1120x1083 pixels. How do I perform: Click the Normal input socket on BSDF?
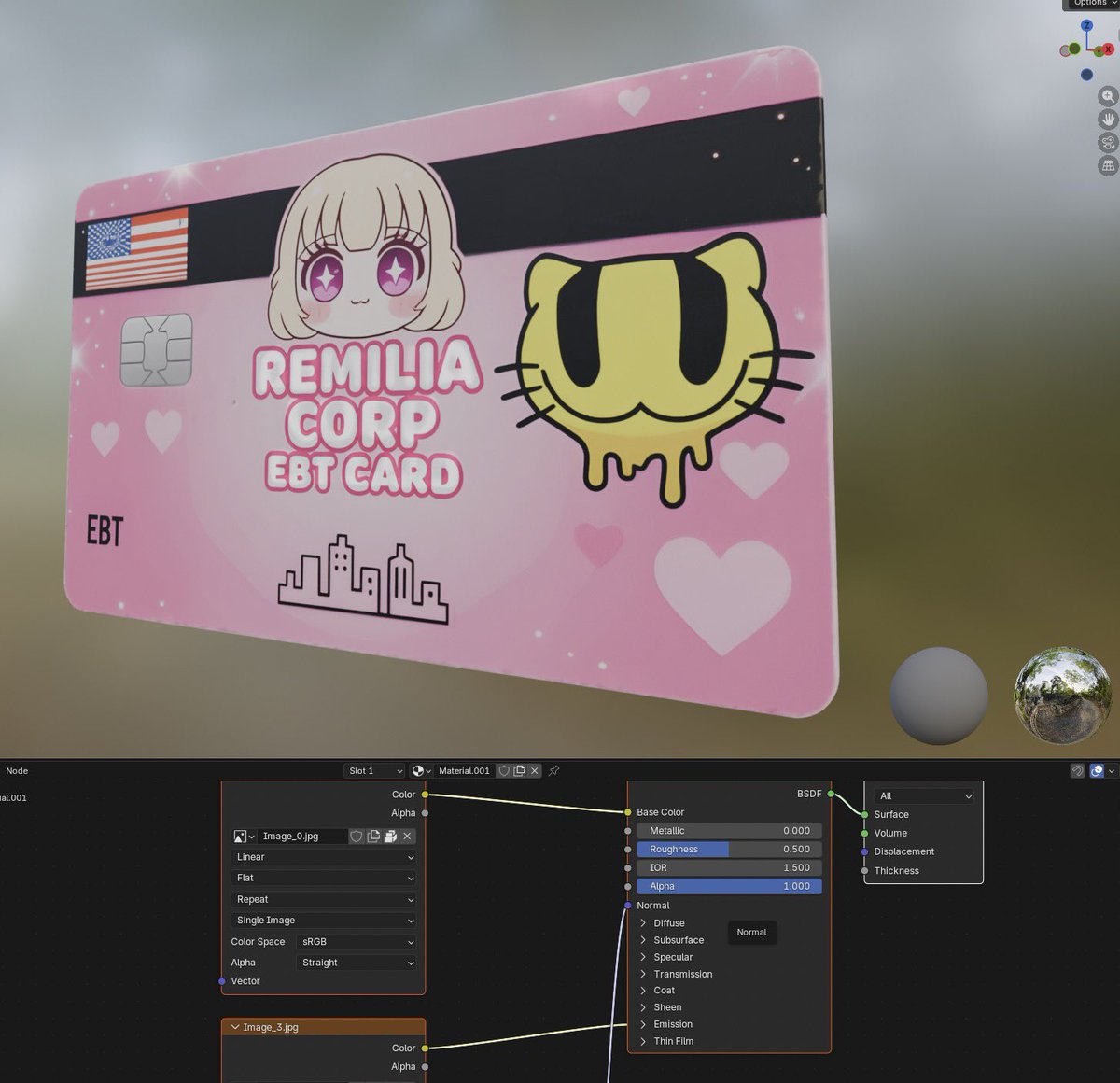(x=628, y=906)
